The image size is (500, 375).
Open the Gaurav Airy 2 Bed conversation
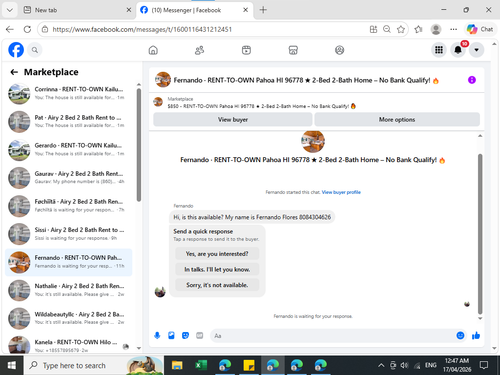tap(68, 178)
